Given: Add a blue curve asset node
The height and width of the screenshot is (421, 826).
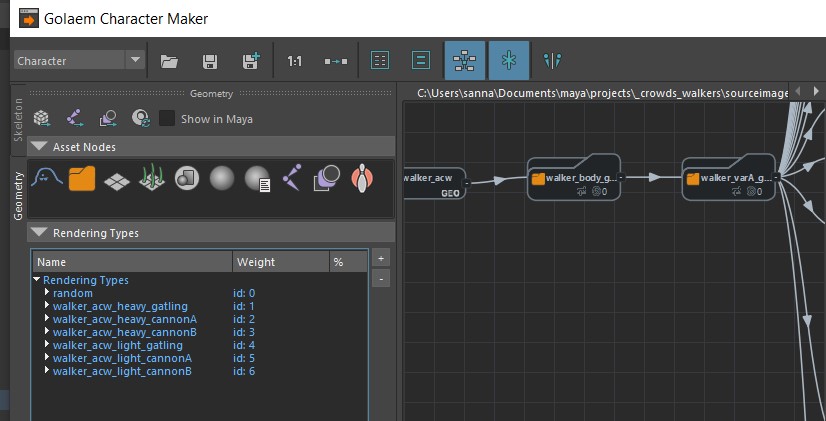Looking at the screenshot, I should point(47,179).
